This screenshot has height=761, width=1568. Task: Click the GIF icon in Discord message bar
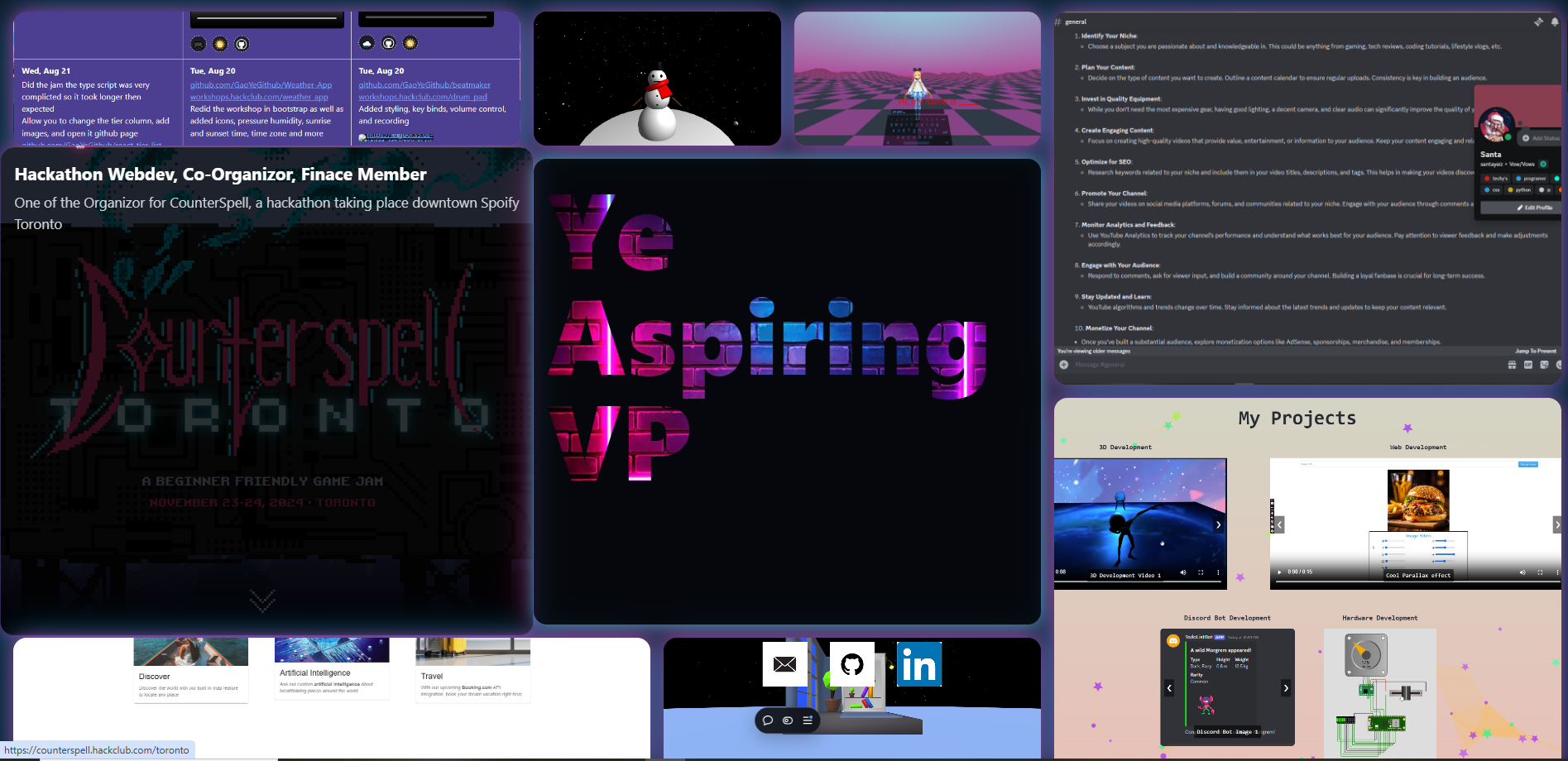pyautogui.click(x=1528, y=365)
